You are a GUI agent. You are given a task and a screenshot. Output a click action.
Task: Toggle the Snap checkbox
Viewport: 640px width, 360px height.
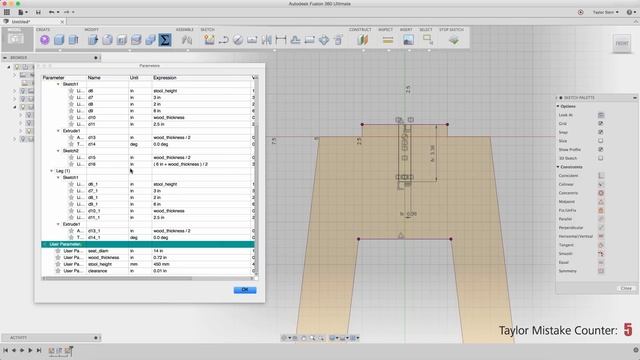pos(601,132)
